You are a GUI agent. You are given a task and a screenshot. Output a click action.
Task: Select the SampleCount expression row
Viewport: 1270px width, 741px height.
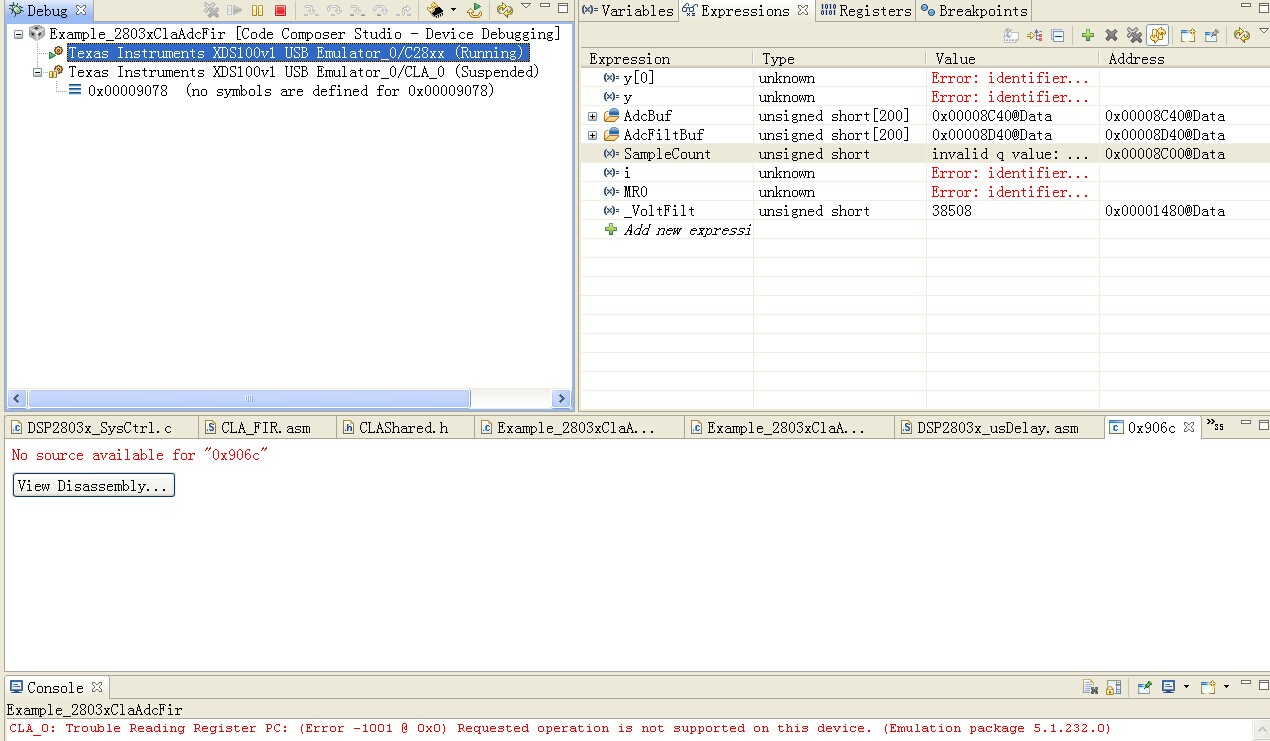point(925,154)
